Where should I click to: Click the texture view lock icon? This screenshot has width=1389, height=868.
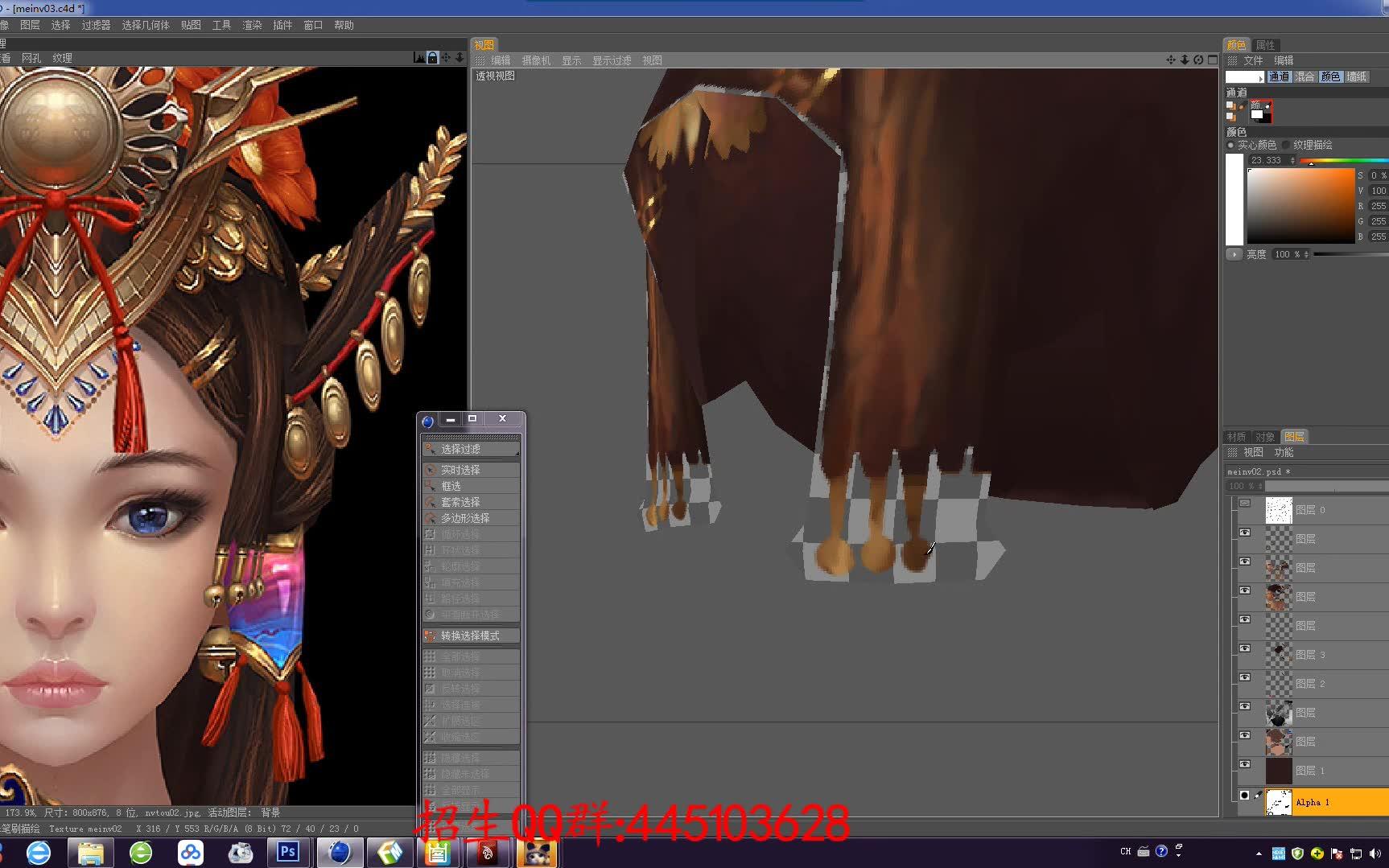pyautogui.click(x=432, y=58)
